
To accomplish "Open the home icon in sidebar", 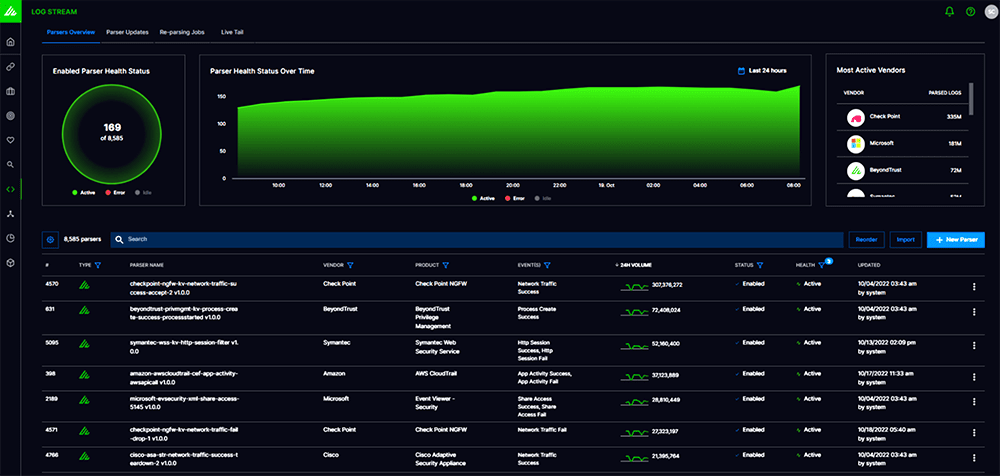I will [x=10, y=42].
